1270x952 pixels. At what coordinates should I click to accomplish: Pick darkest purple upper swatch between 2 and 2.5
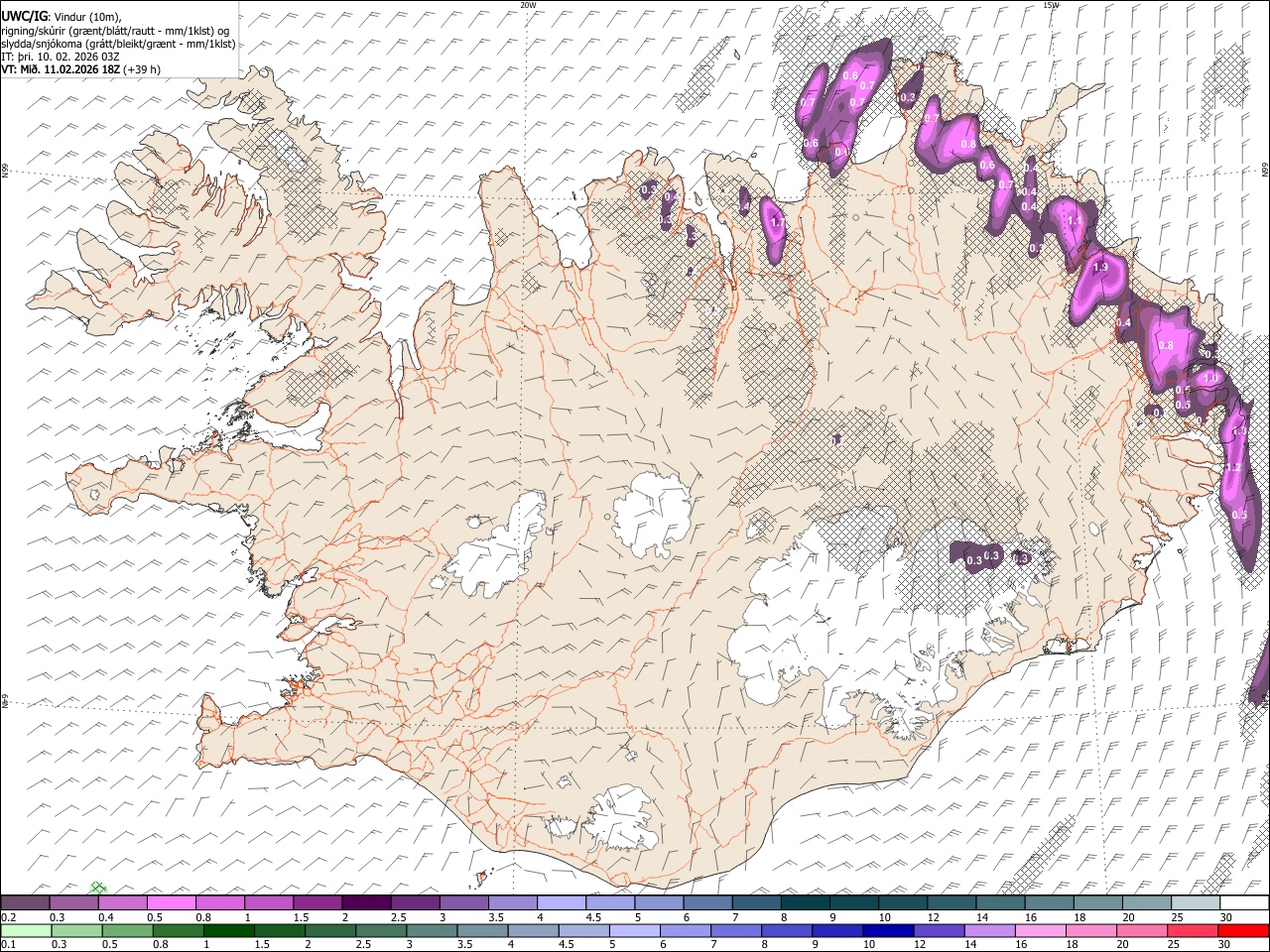tap(366, 902)
